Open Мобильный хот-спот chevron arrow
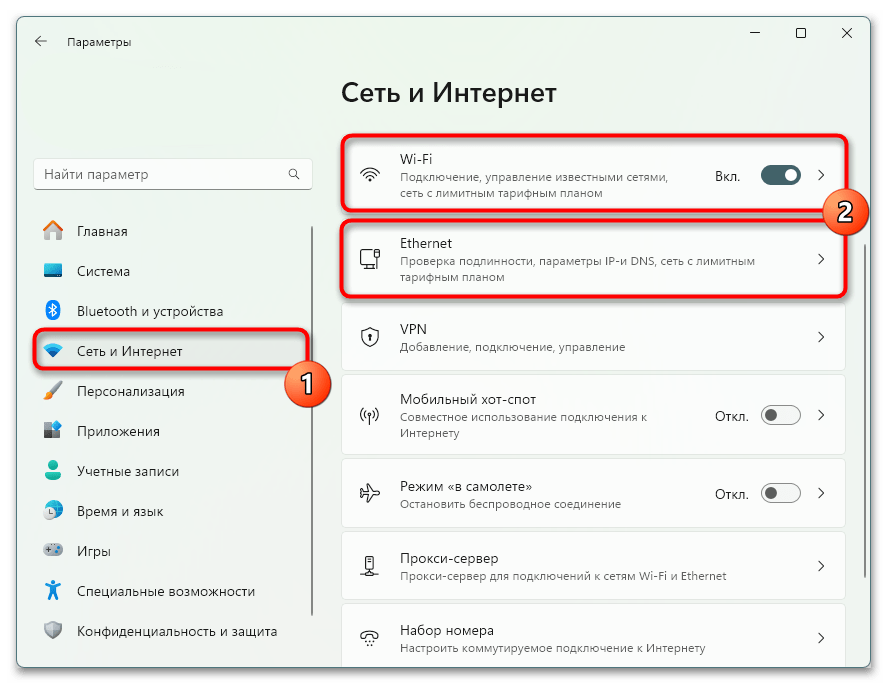Viewport: 887px width, 684px height. [x=821, y=415]
